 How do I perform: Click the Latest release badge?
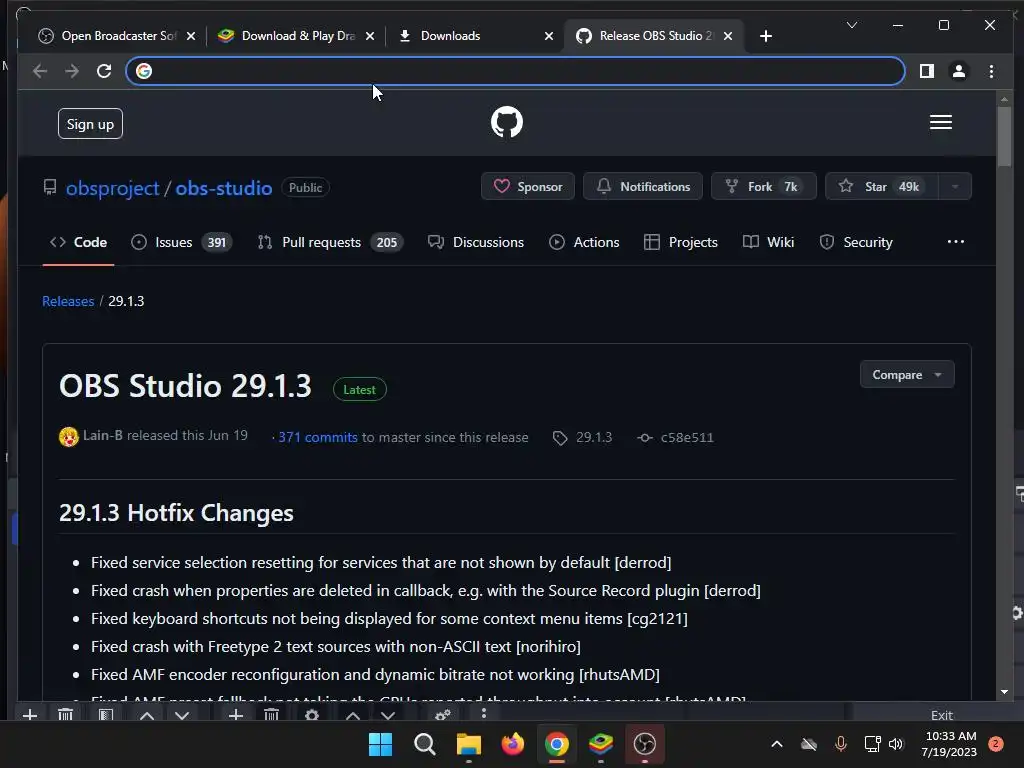[359, 389]
